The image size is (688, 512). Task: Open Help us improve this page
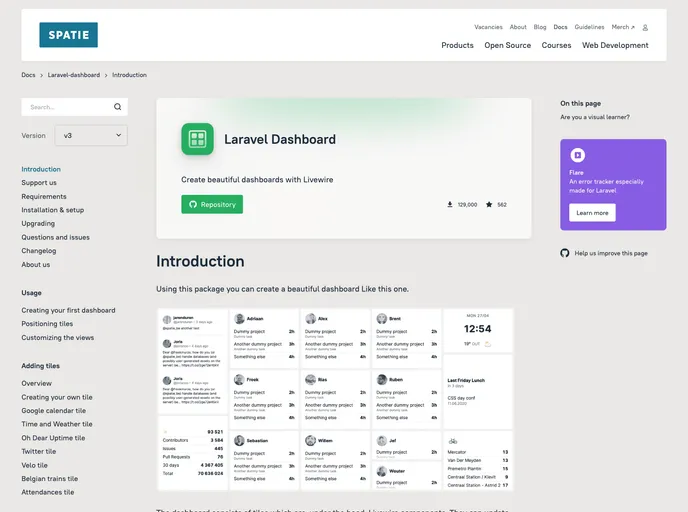tap(611, 253)
